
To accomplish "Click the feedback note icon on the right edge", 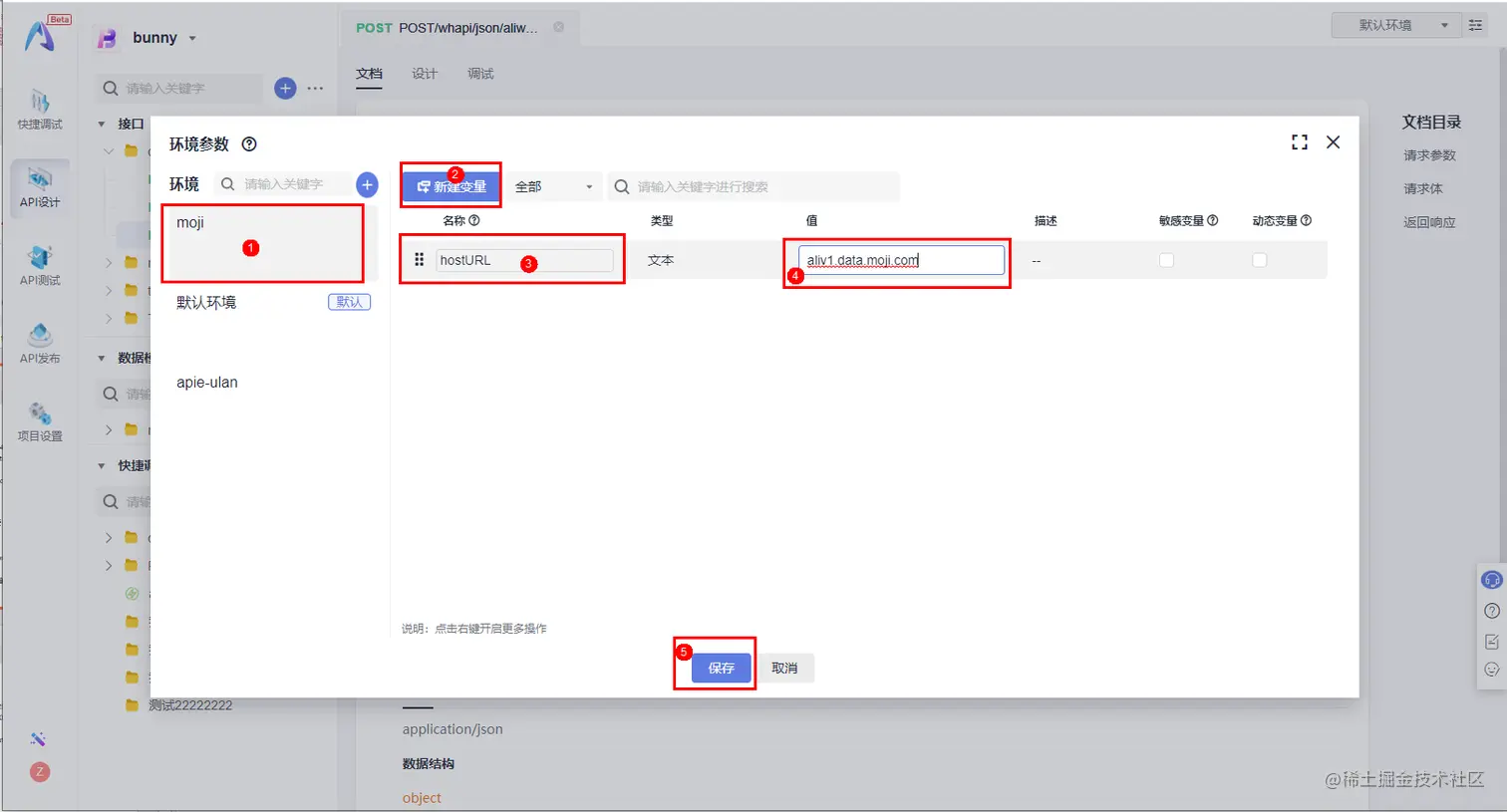I will pyautogui.click(x=1491, y=641).
